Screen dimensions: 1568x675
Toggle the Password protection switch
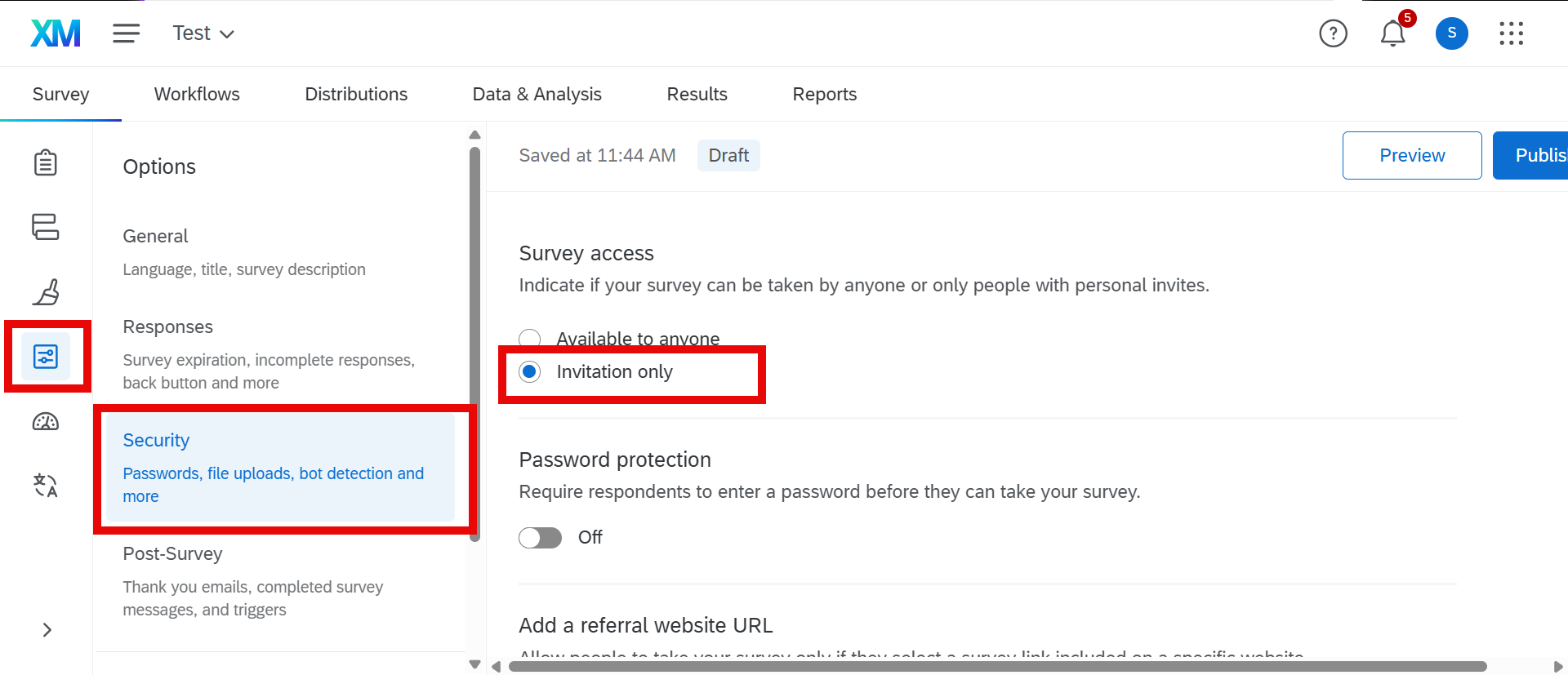[541, 538]
